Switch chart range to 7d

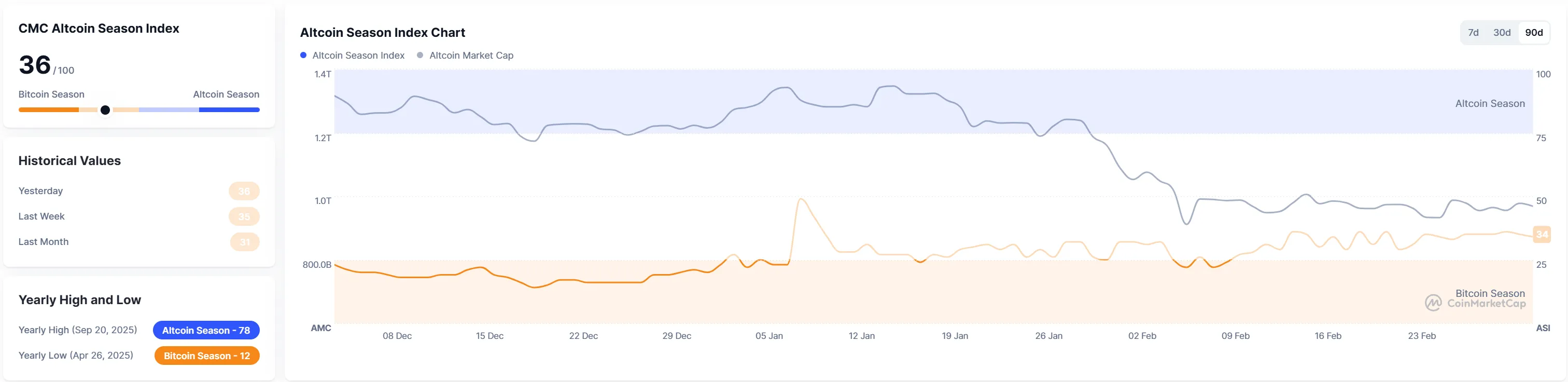click(1473, 33)
